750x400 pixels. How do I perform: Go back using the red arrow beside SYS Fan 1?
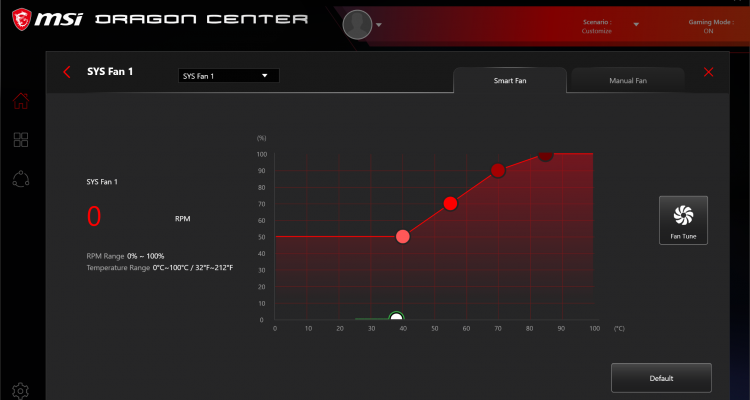(x=67, y=72)
